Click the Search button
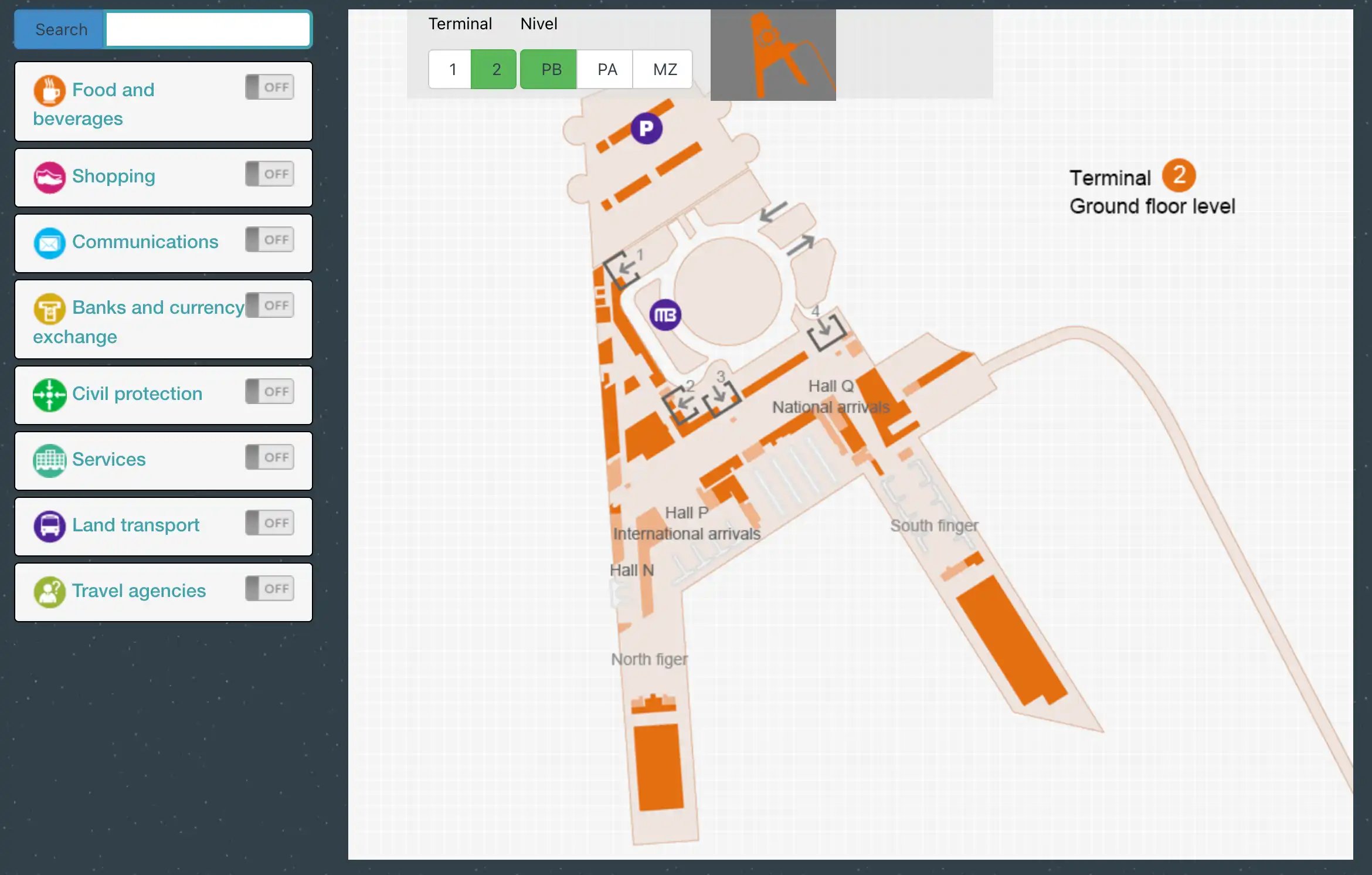Viewport: 1372px width, 875px height. pyautogui.click(x=60, y=29)
